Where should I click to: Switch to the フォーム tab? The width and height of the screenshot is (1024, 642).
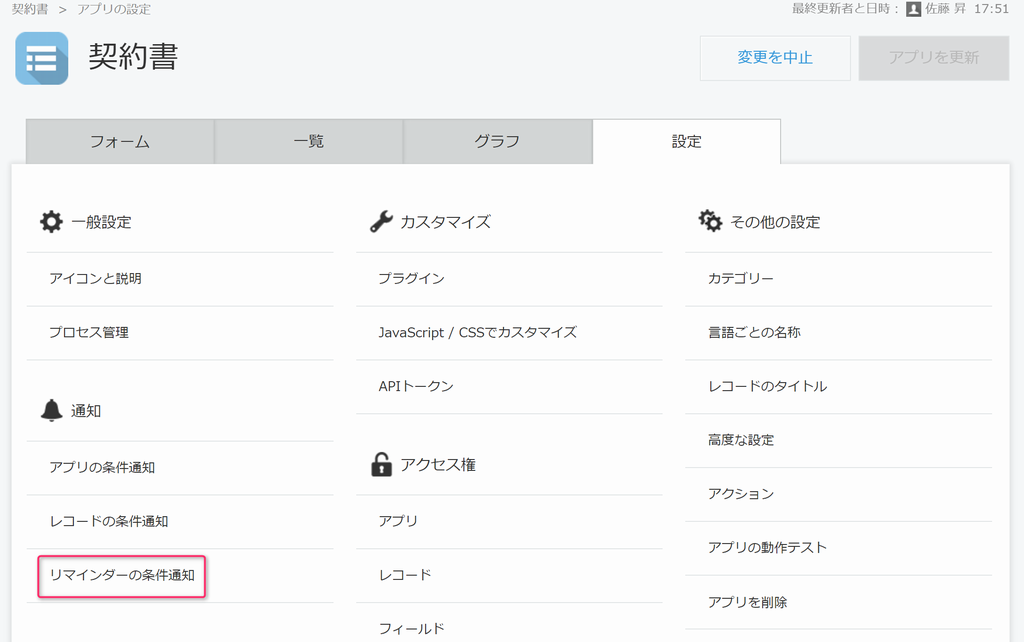[x=120, y=141]
